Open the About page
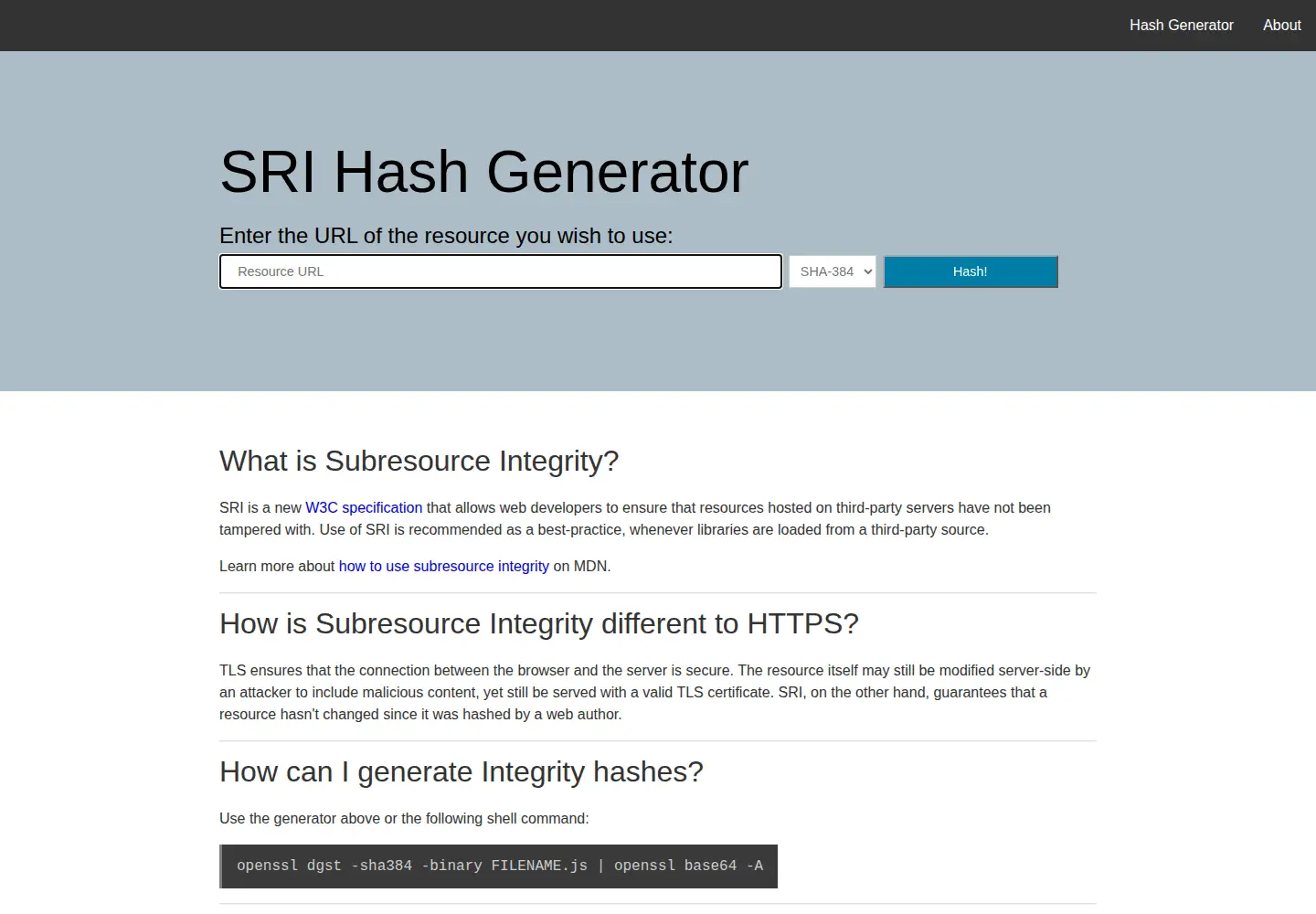 point(1281,26)
